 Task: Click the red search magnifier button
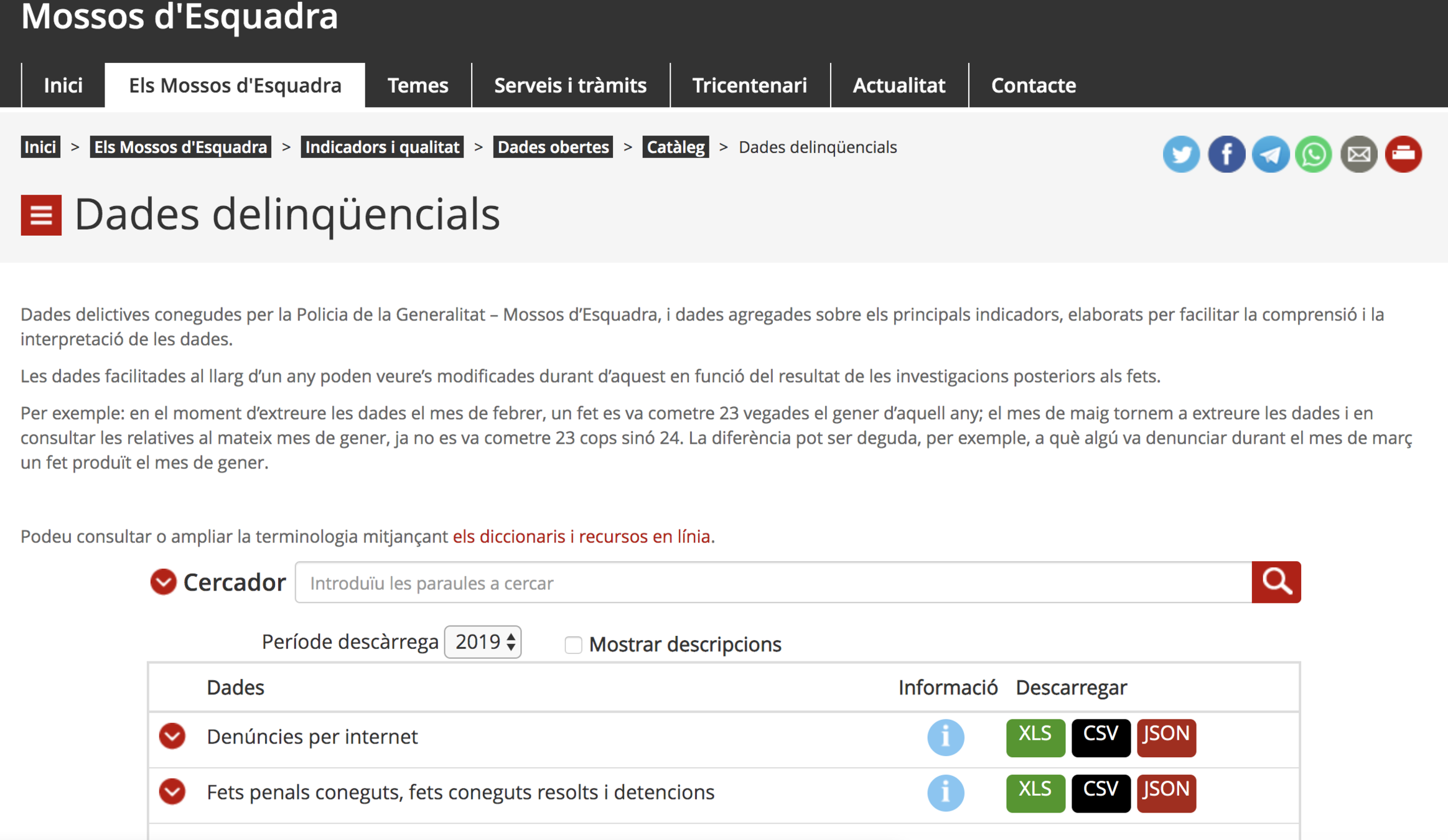(x=1276, y=582)
